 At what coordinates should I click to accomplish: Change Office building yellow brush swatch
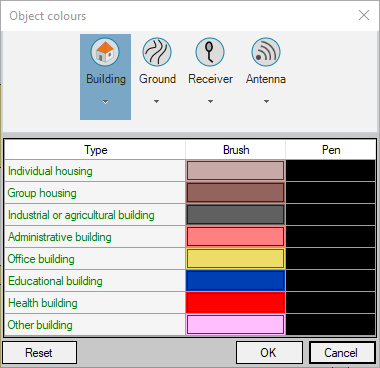[235, 259]
